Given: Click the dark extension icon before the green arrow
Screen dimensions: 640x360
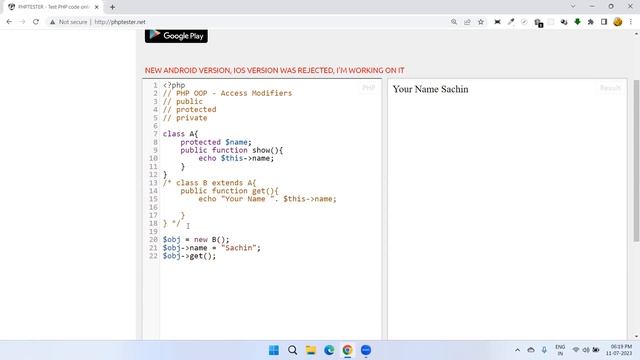Looking at the screenshot, I should [564, 22].
